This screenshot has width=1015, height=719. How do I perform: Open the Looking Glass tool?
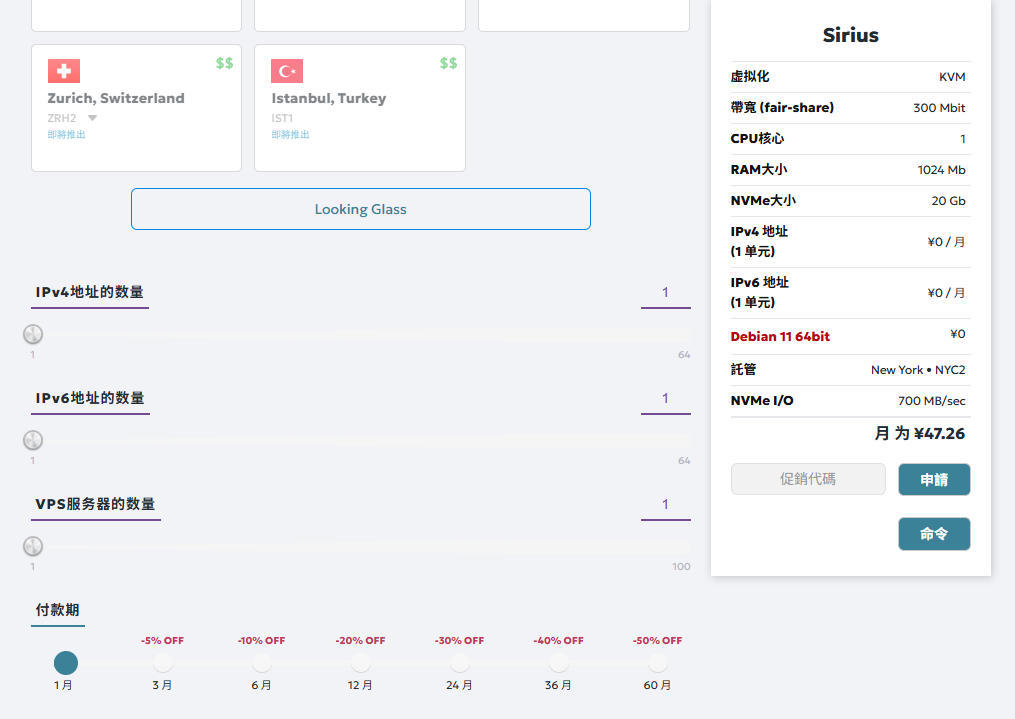tap(360, 209)
